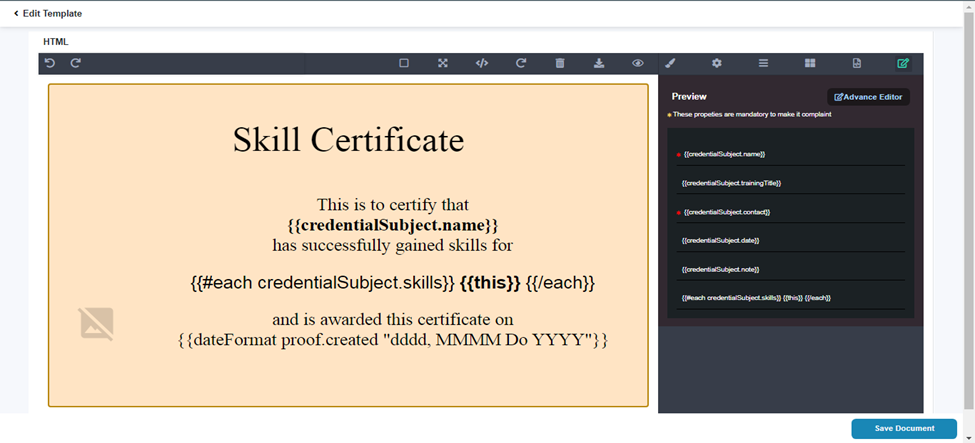Open settings gear icon in toolbar
Image resolution: width=975 pixels, height=443 pixels.
point(717,63)
